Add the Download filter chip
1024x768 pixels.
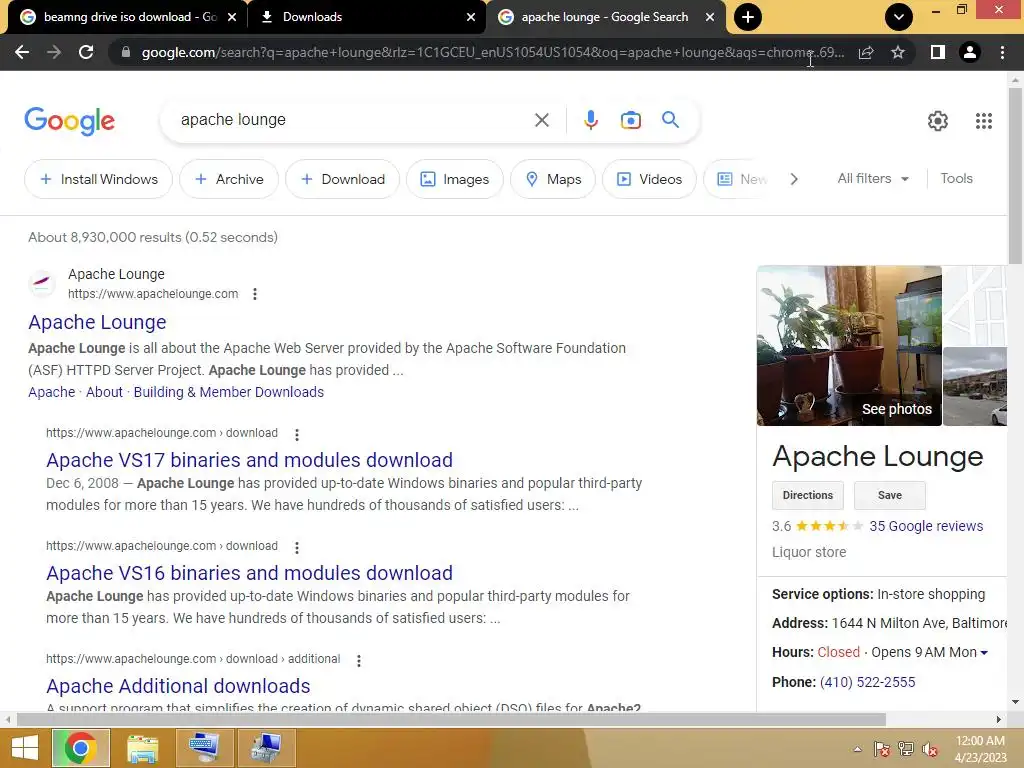342,179
